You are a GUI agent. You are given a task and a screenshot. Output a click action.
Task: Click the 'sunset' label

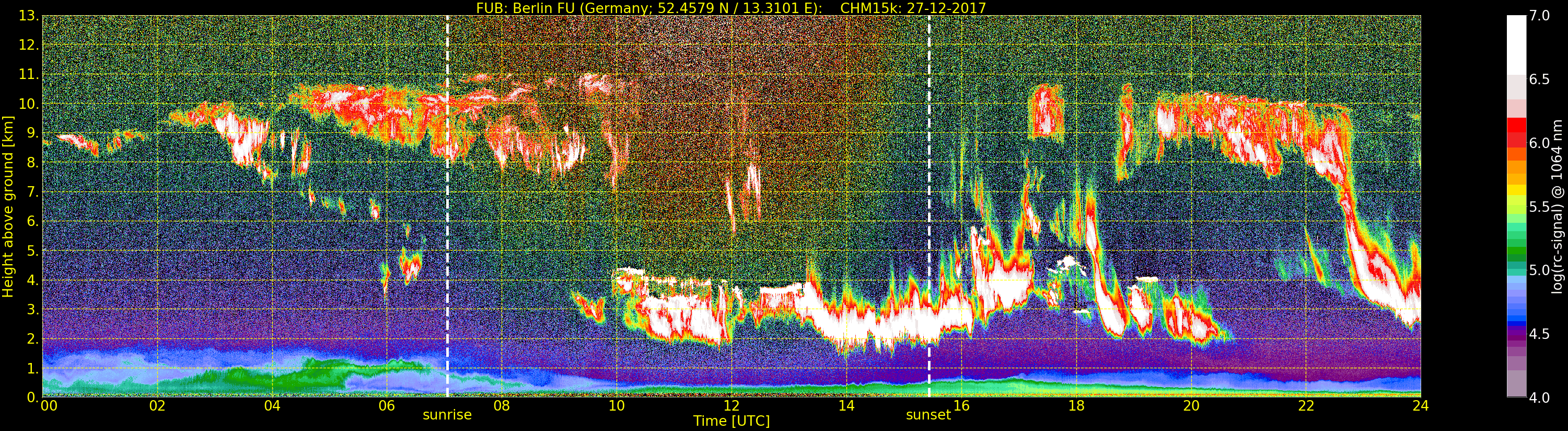(928, 415)
